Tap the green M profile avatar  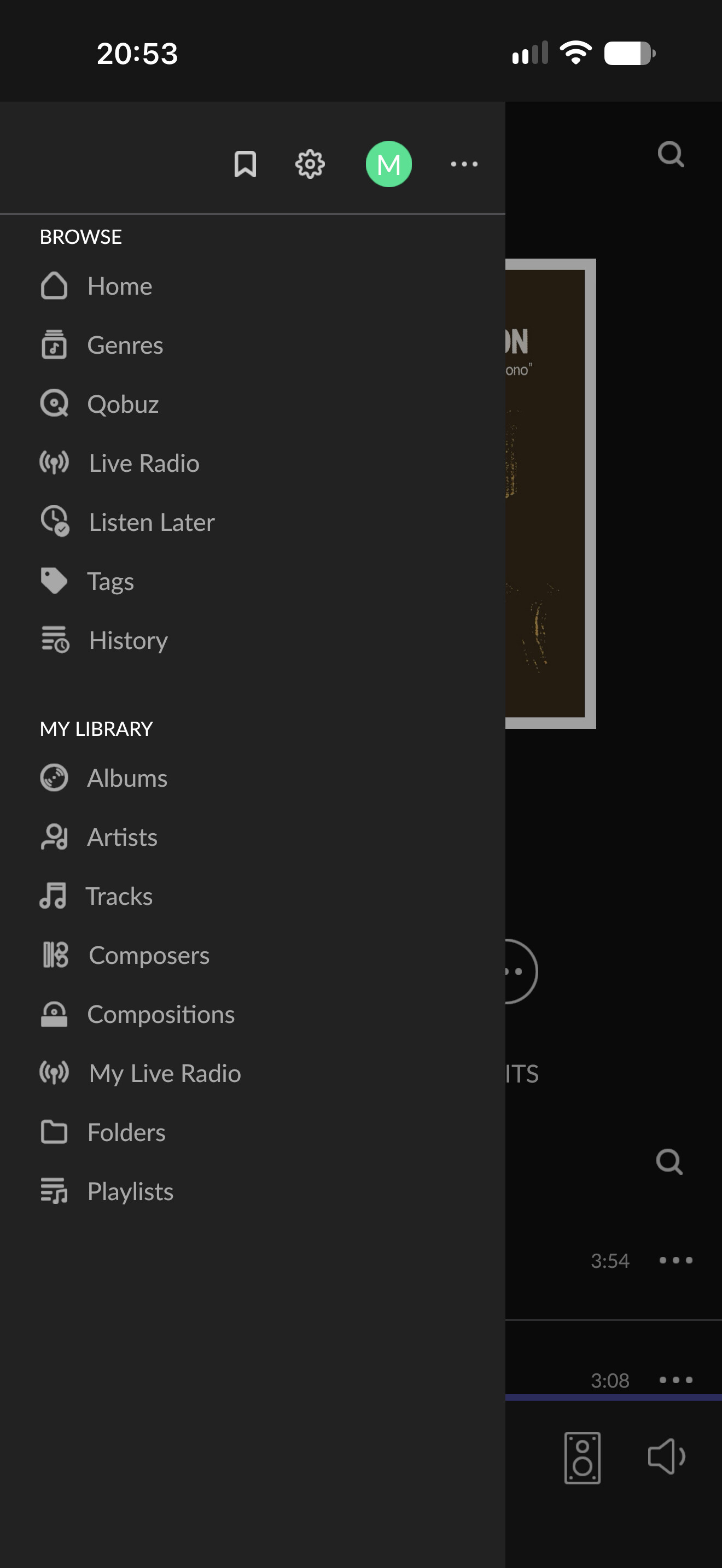[x=388, y=163]
